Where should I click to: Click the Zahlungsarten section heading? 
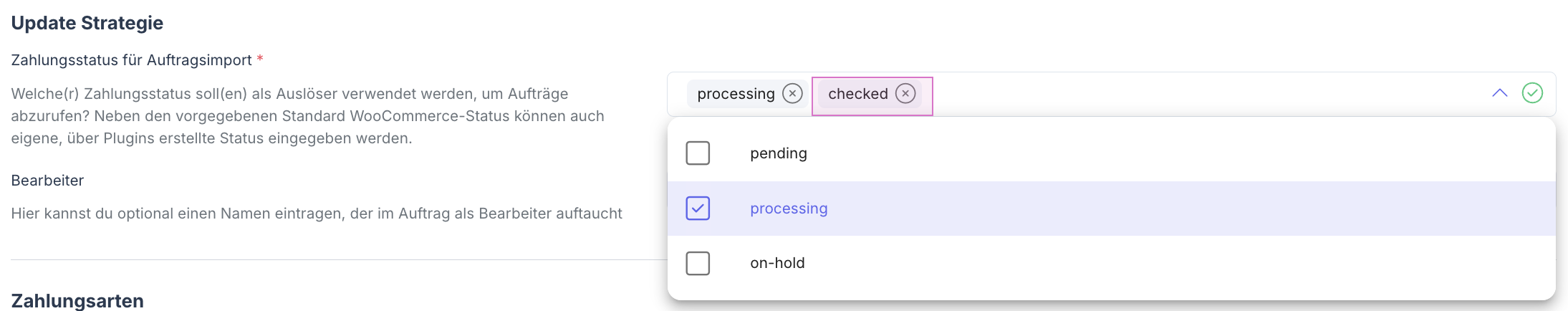tap(77, 301)
